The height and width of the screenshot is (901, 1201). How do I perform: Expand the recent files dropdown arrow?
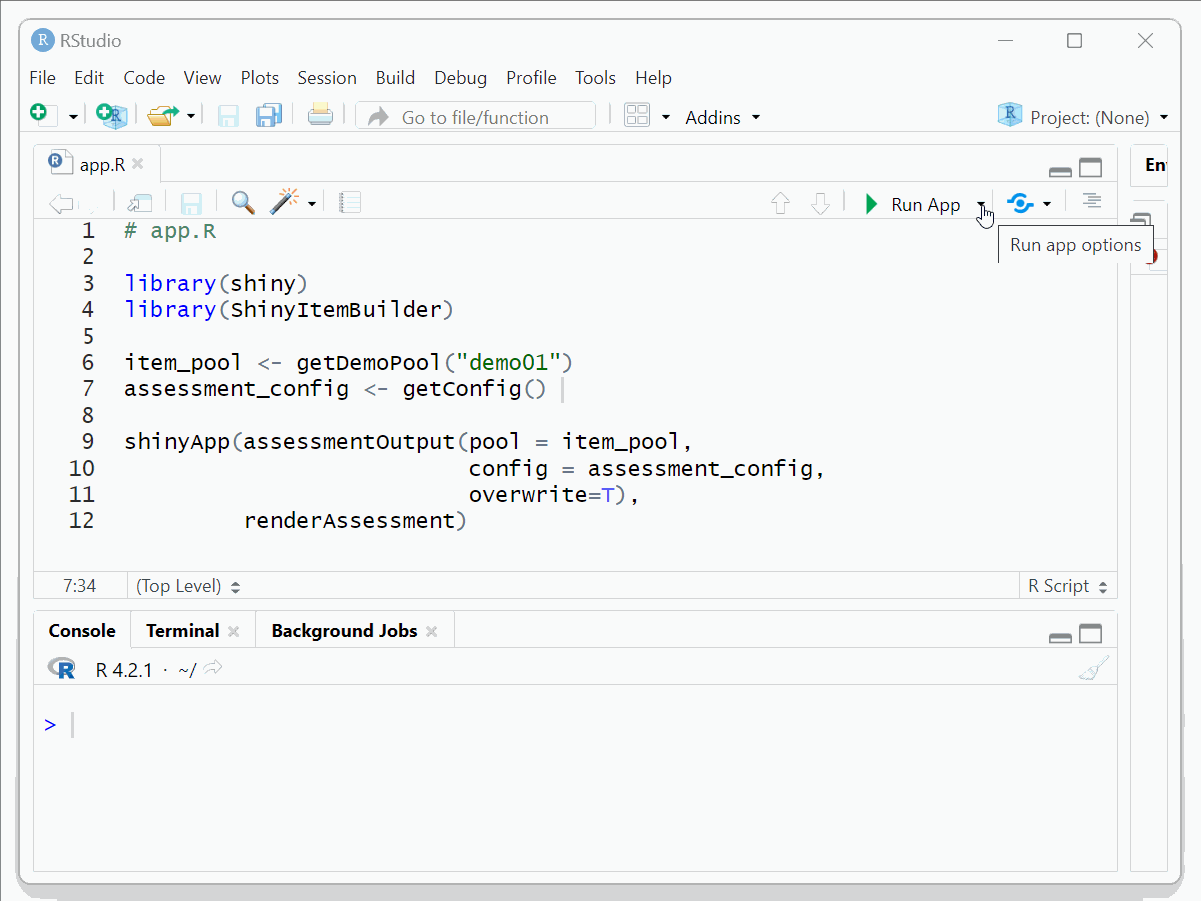tap(191, 117)
